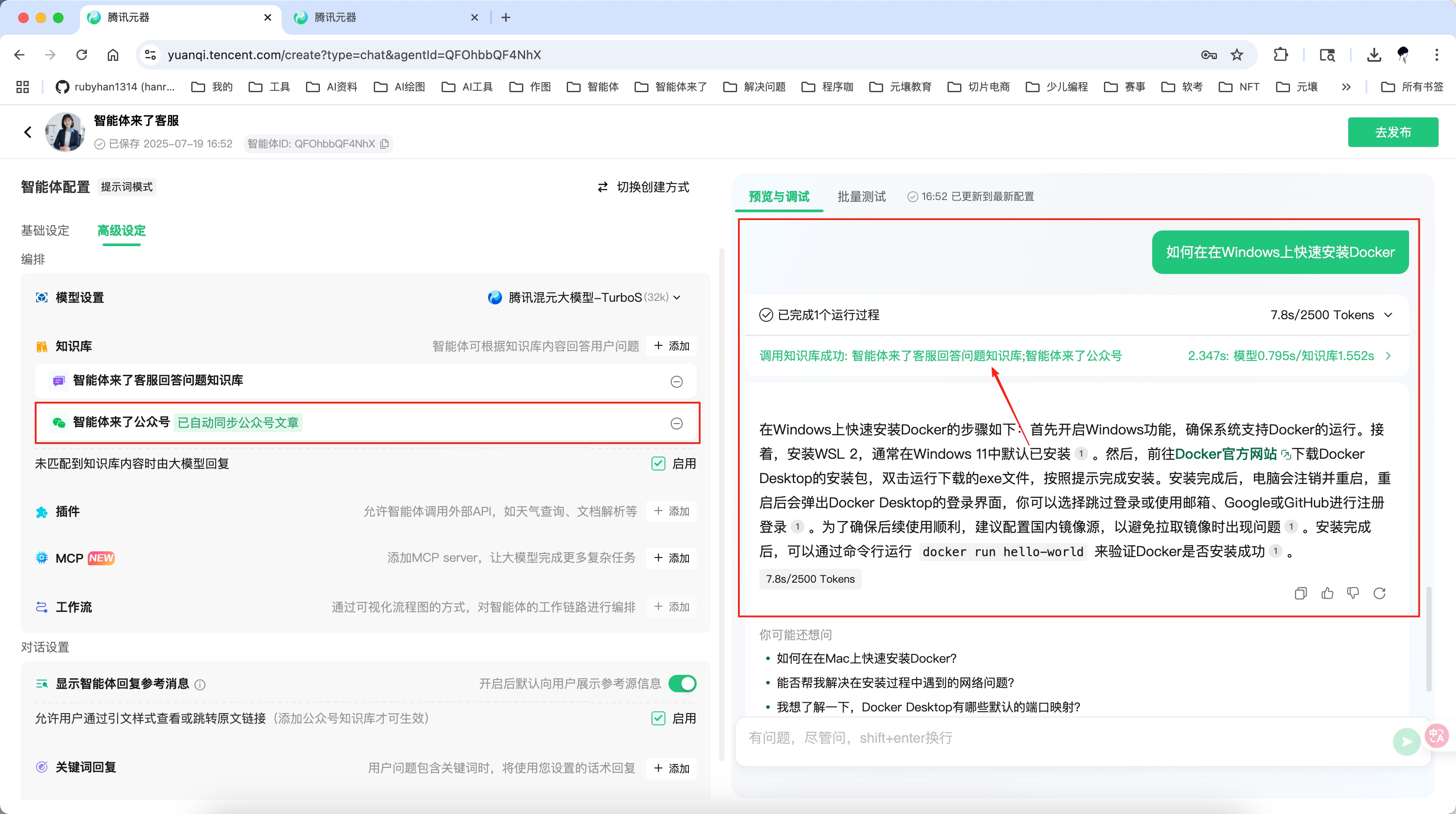Click the chat input field at bottom
1456x814 pixels.
tap(1017, 737)
